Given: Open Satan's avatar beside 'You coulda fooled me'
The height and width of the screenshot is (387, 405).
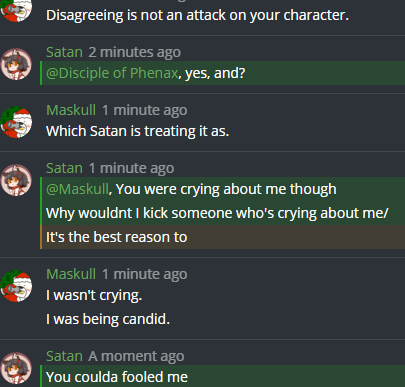Looking at the screenshot, I should click(x=16, y=368).
